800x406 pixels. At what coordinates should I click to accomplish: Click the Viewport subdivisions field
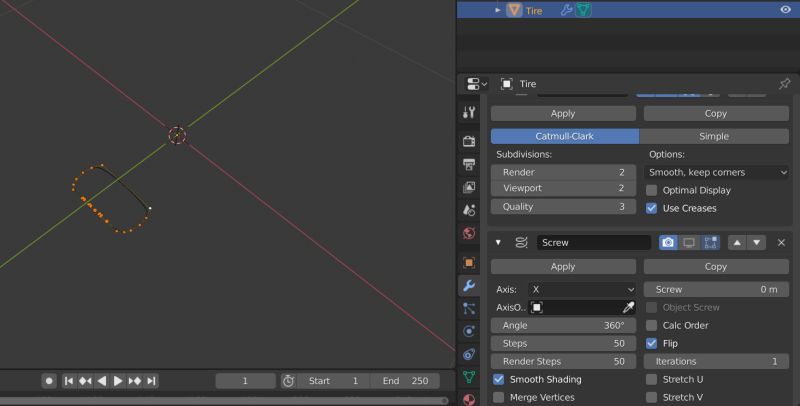coord(563,188)
